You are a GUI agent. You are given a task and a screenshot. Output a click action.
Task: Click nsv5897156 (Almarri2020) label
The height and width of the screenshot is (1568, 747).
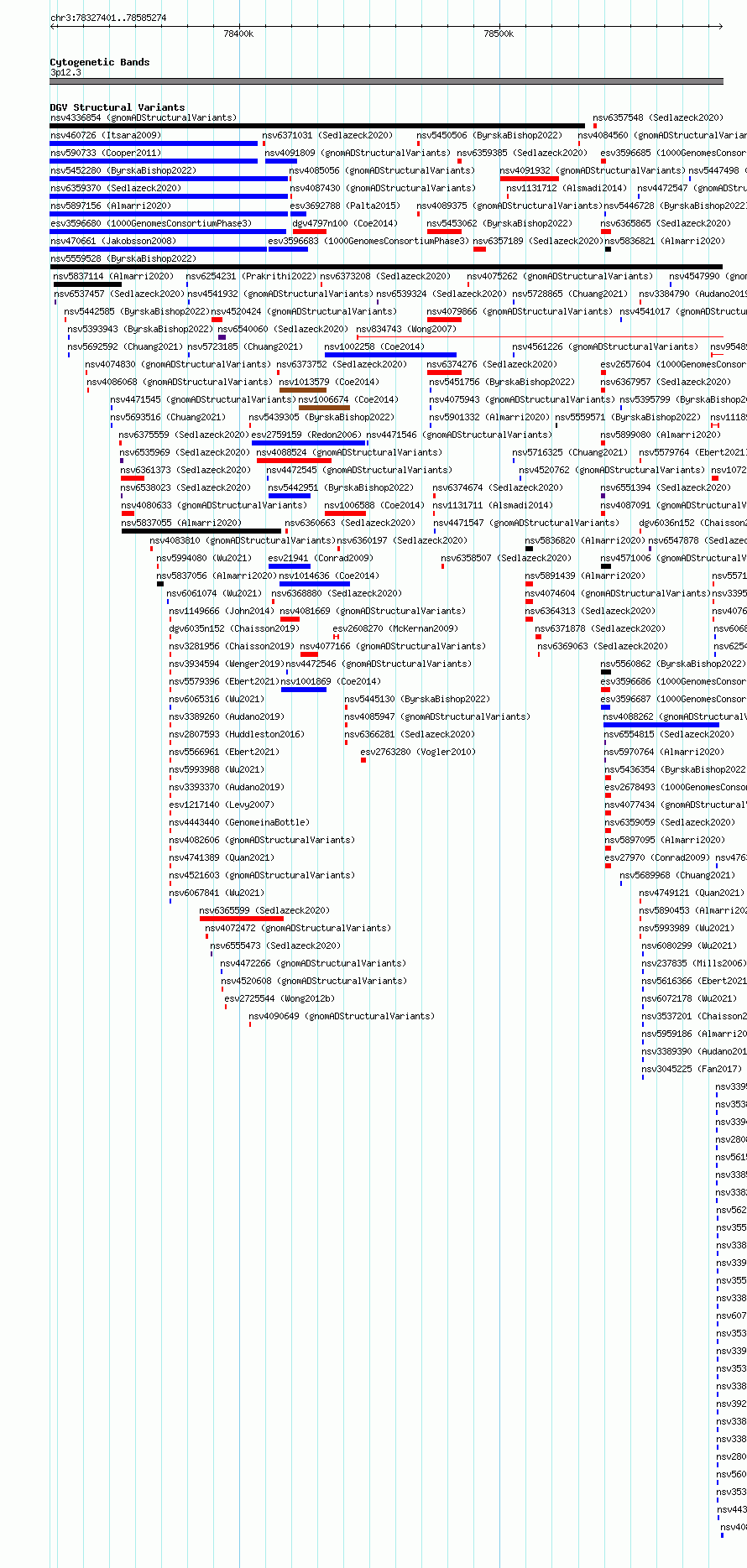(111, 206)
